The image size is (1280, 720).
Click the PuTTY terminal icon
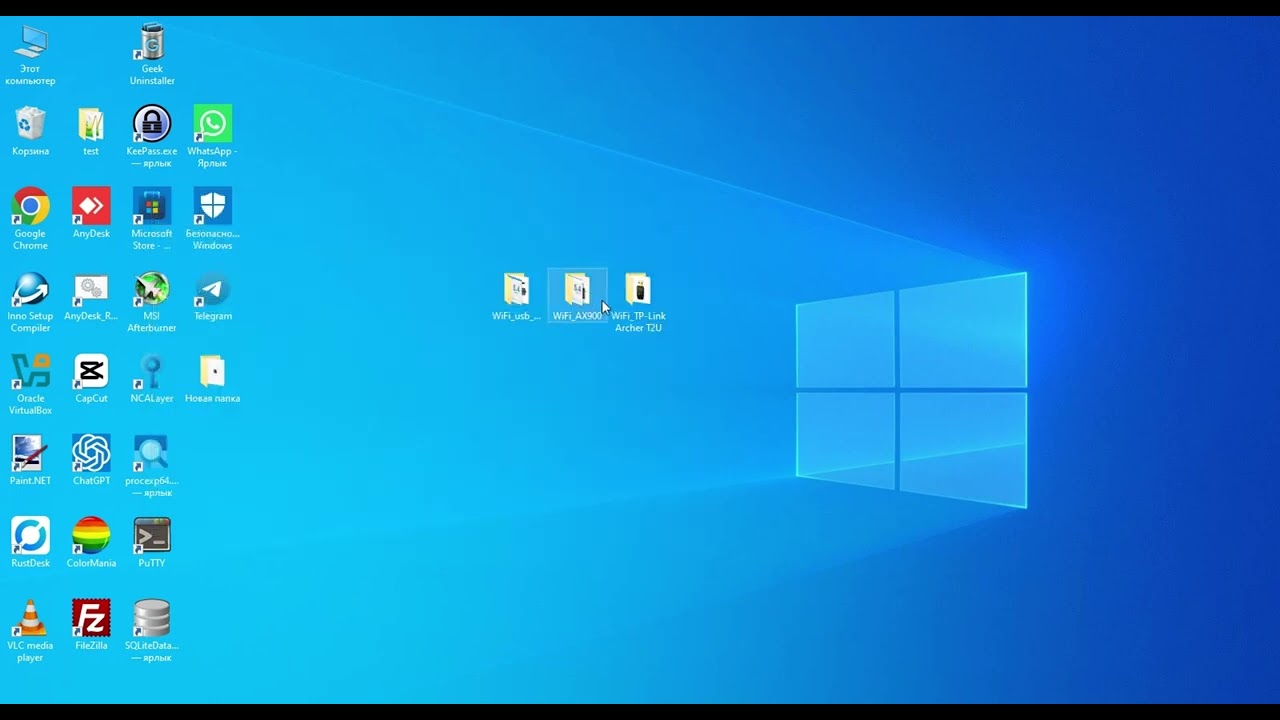pyautogui.click(x=152, y=536)
